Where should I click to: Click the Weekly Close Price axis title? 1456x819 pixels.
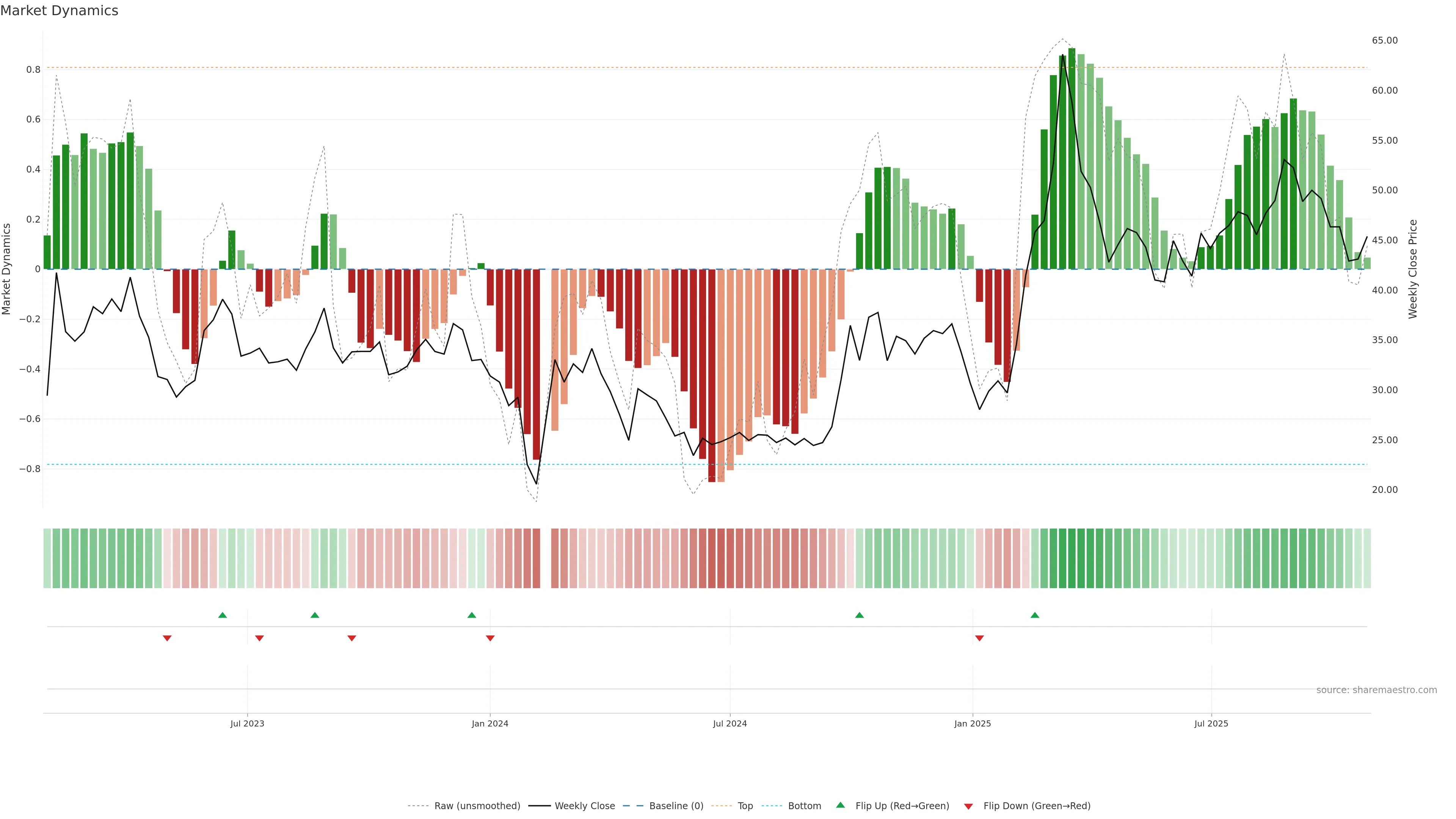(1412, 269)
